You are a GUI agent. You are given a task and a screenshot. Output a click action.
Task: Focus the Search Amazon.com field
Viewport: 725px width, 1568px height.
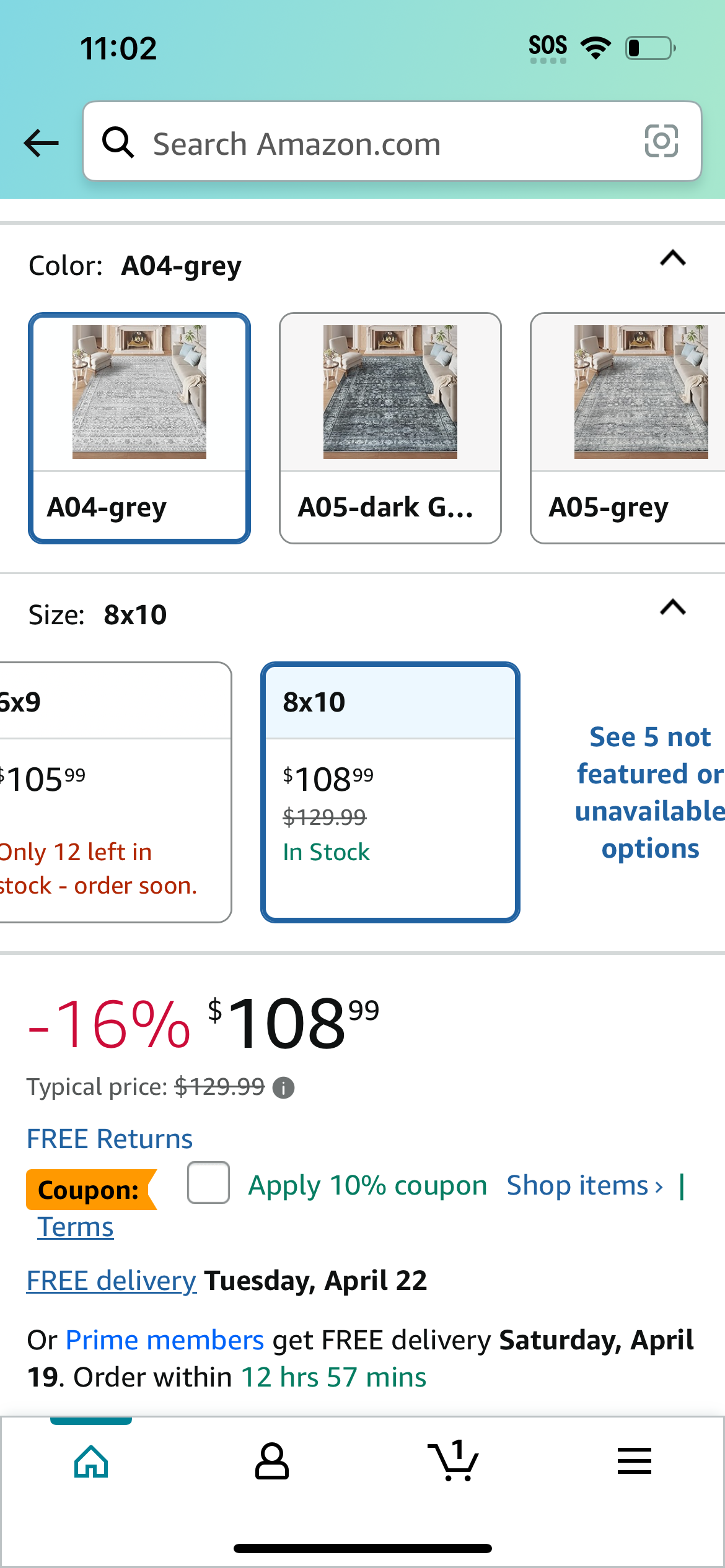pyautogui.click(x=392, y=141)
